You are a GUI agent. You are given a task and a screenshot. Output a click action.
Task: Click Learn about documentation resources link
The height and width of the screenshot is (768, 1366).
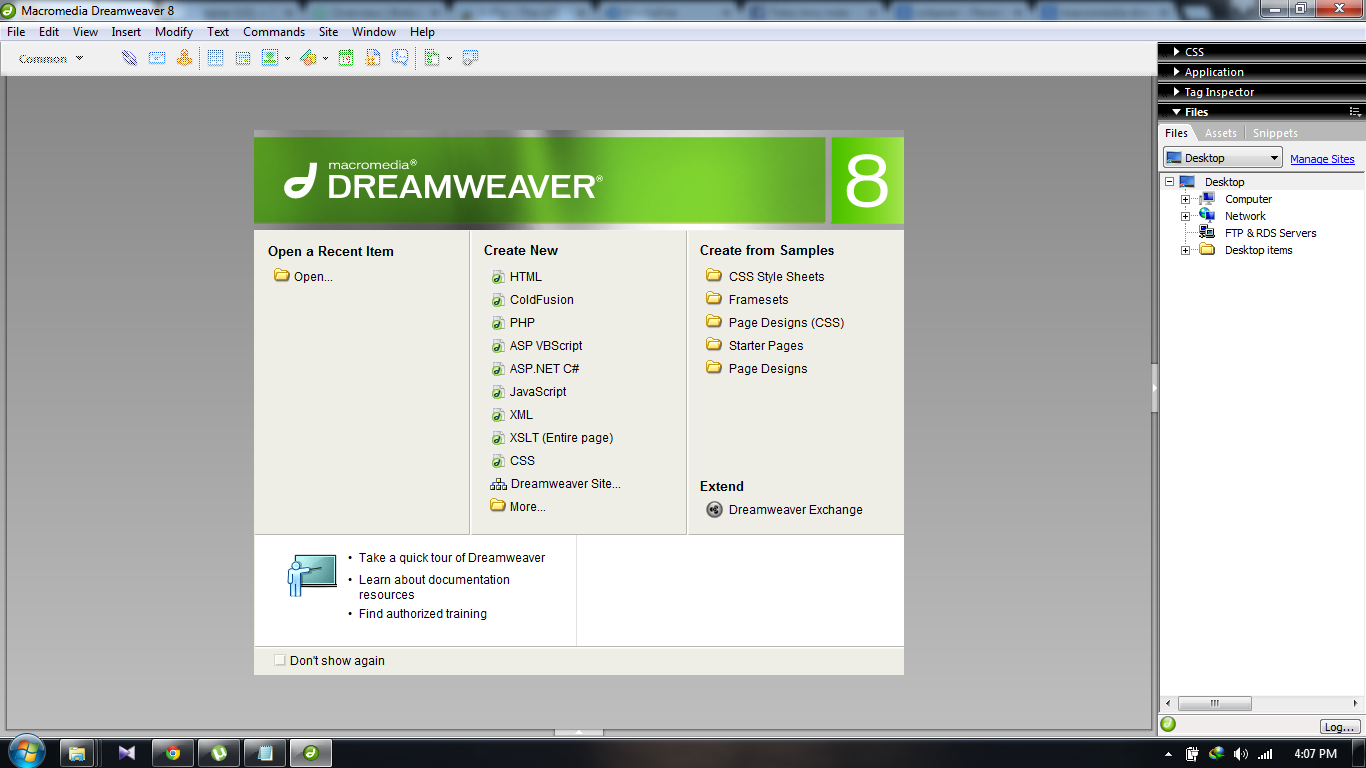(x=434, y=587)
